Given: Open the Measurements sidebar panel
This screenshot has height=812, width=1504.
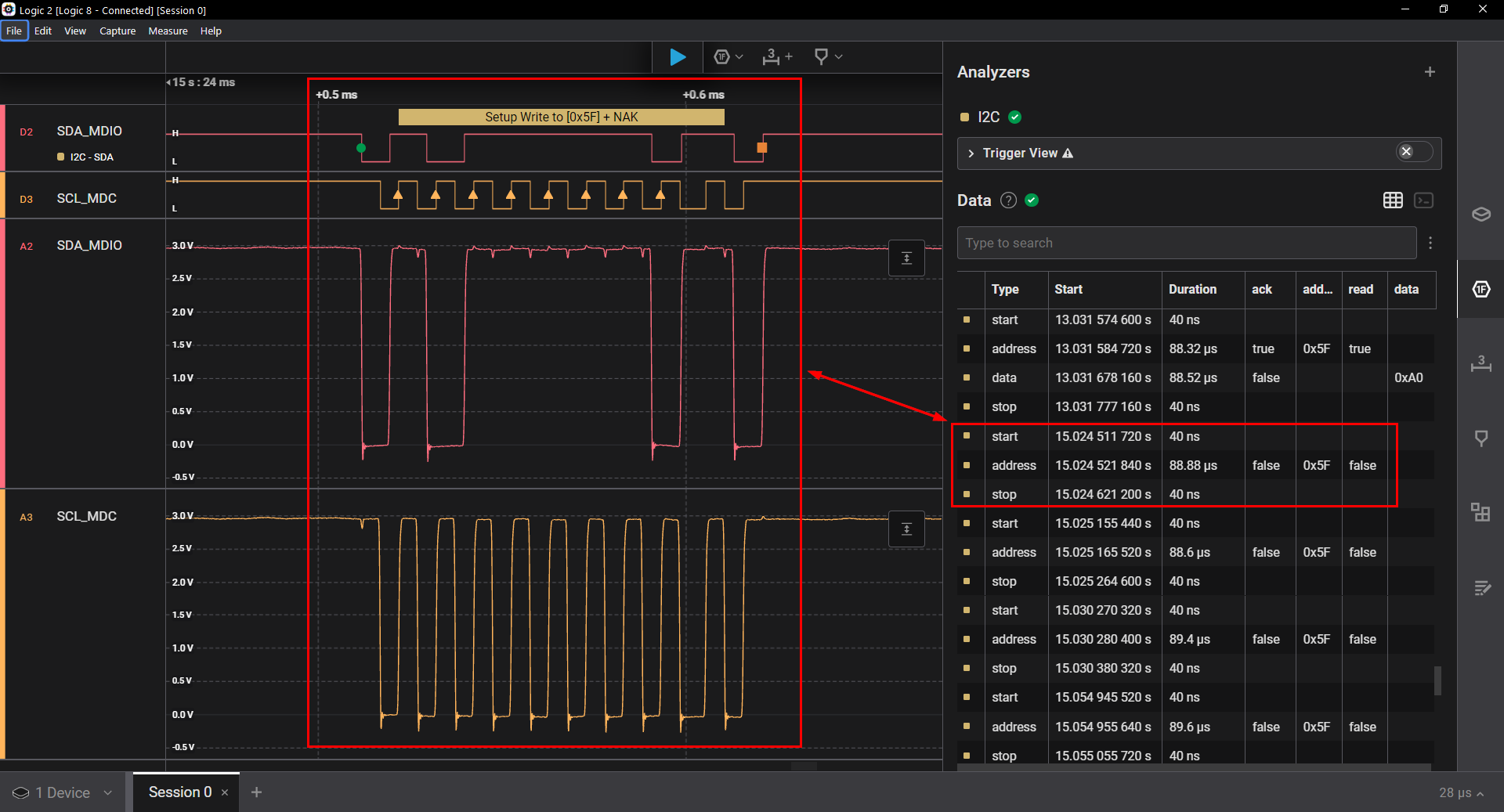Looking at the screenshot, I should point(1480,363).
